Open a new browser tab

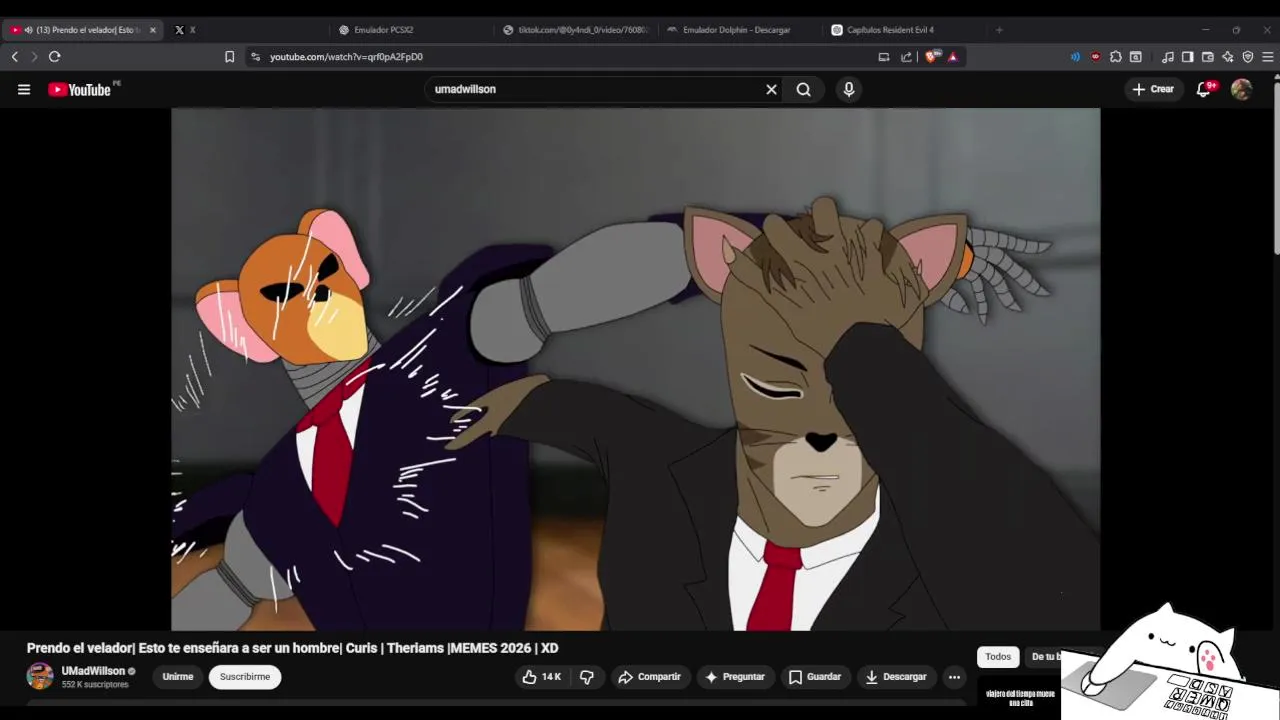click(998, 30)
